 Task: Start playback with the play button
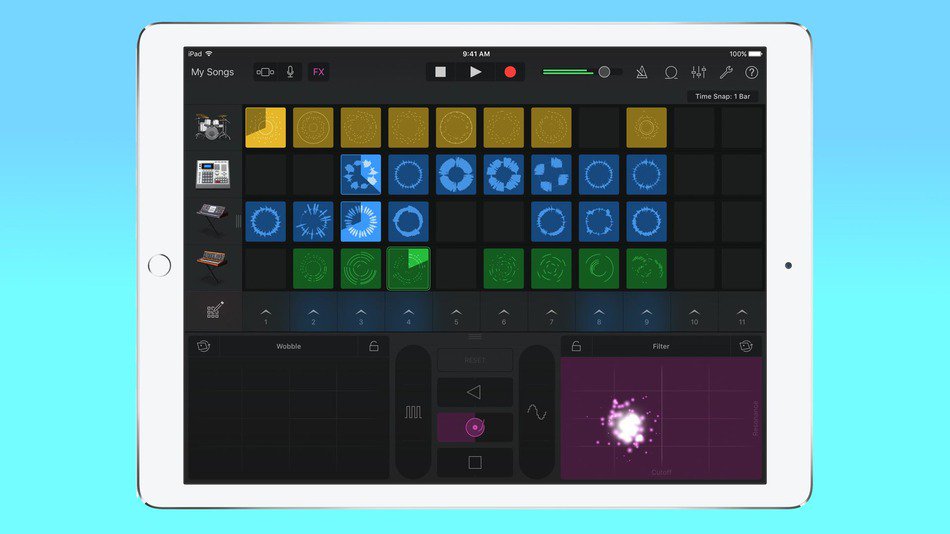[476, 72]
